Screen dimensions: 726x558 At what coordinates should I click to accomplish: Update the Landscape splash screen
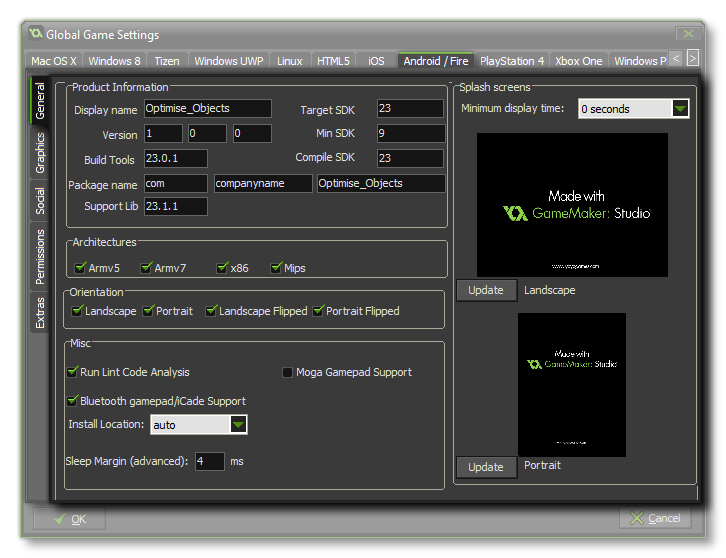coord(486,290)
